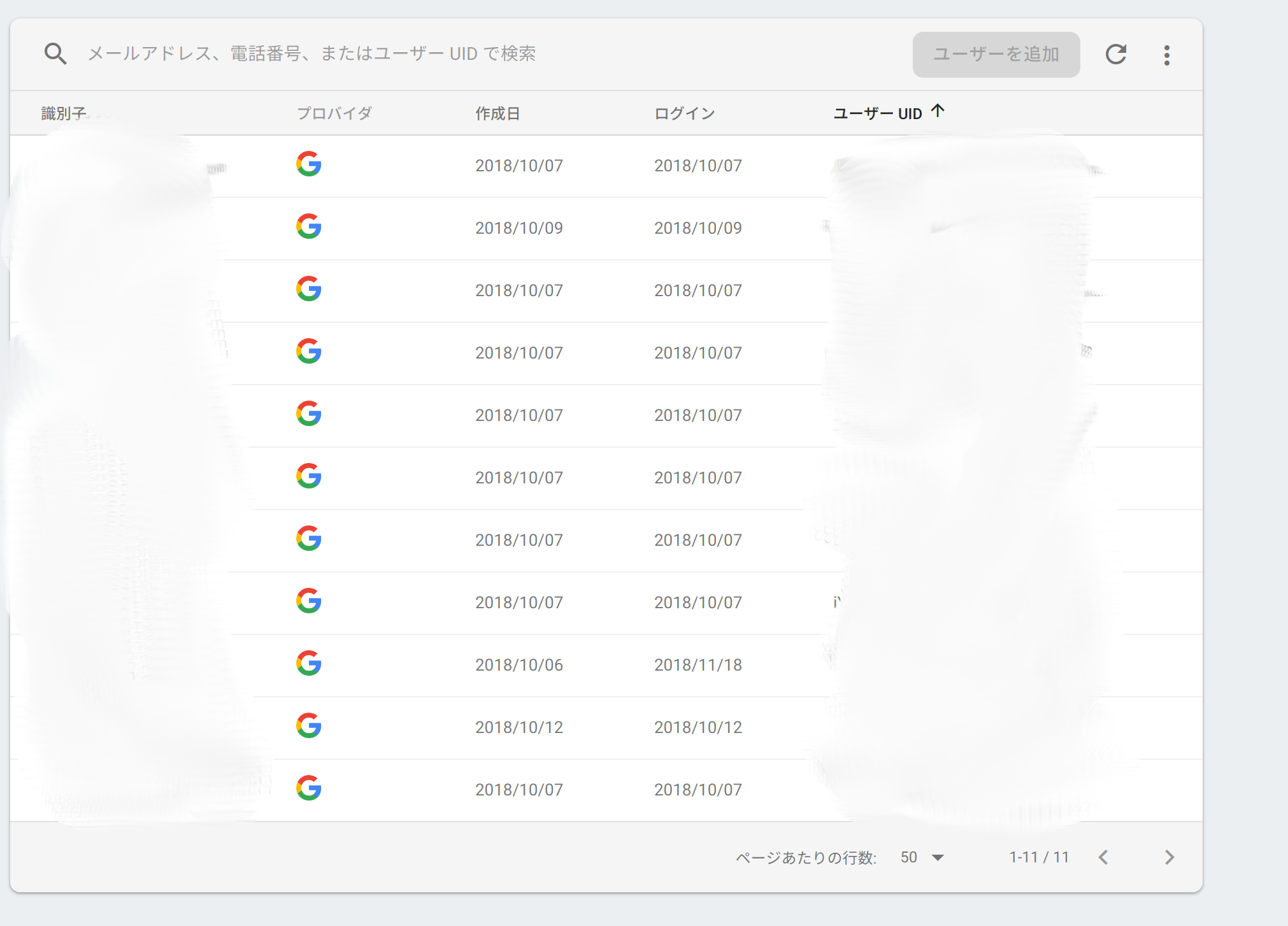Click the search magnifier icon

tap(56, 54)
